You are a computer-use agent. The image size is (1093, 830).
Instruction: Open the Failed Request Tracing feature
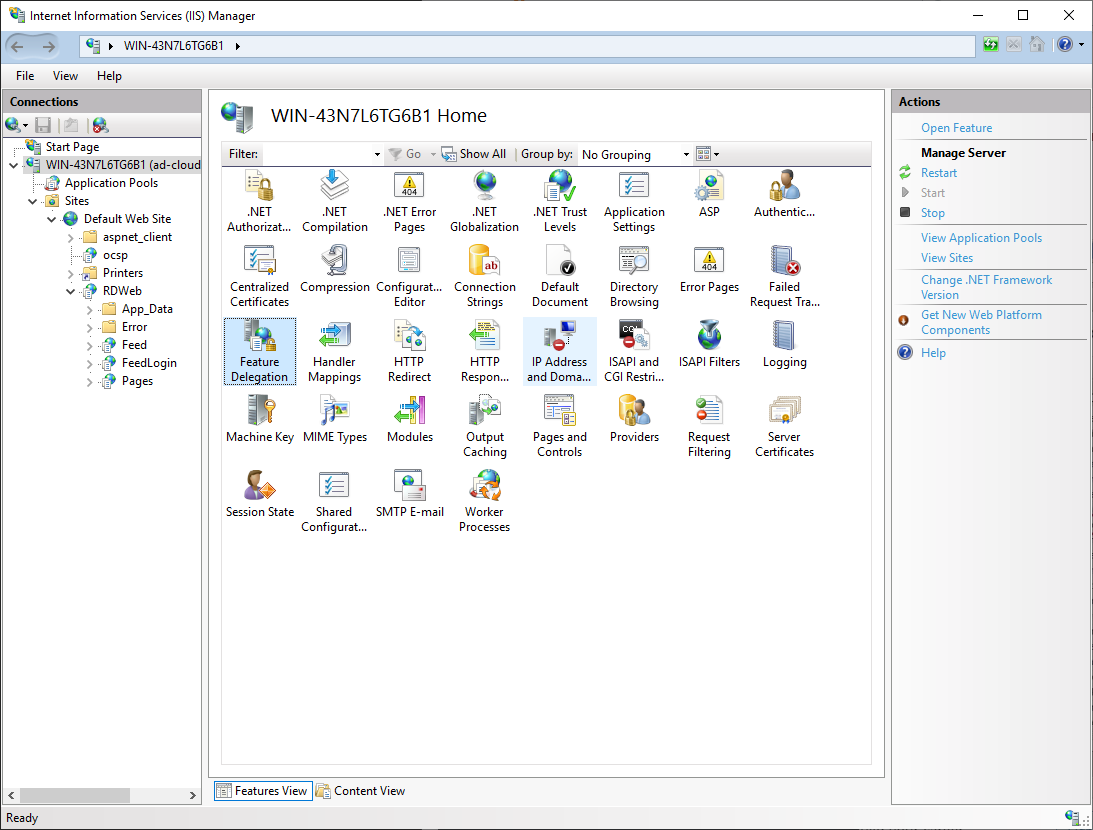point(784,276)
